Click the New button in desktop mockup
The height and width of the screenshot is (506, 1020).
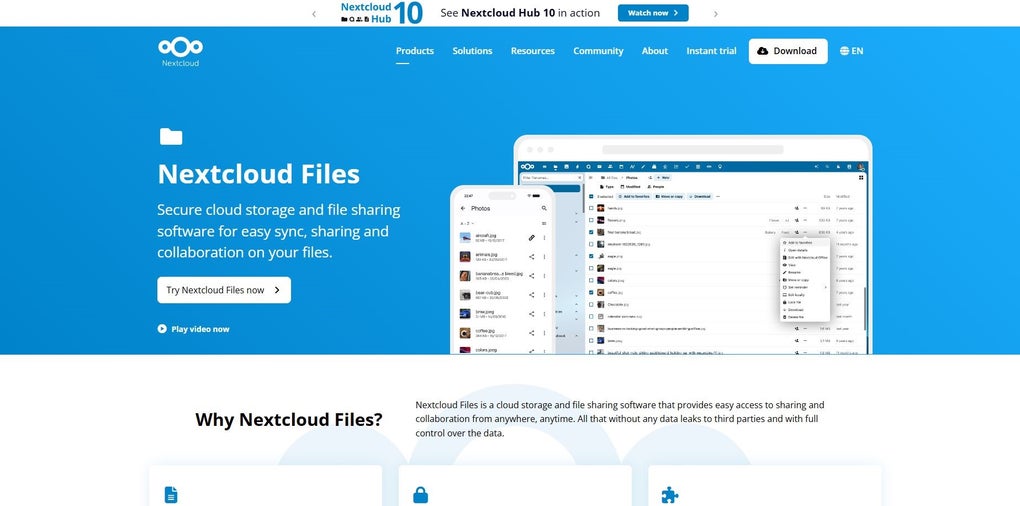click(662, 178)
